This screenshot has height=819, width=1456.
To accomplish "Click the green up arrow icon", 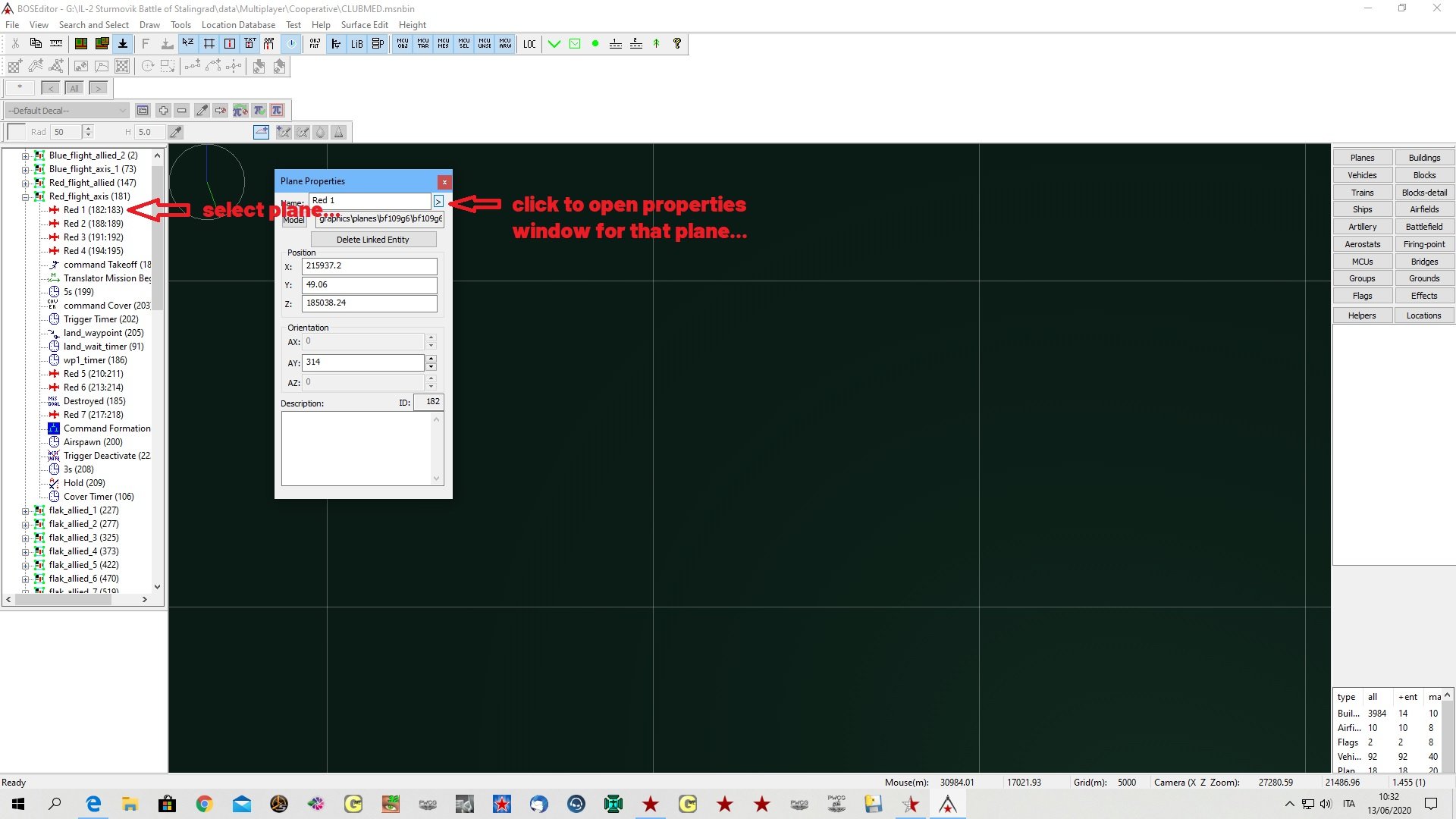I will coord(657,44).
